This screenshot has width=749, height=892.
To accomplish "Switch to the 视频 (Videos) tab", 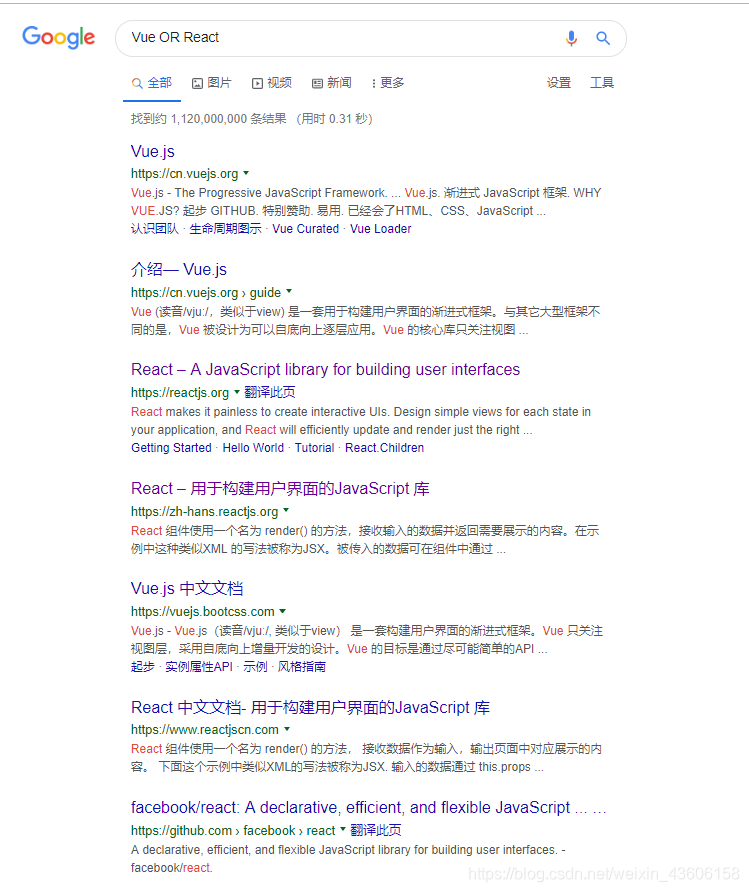I will click(272, 83).
